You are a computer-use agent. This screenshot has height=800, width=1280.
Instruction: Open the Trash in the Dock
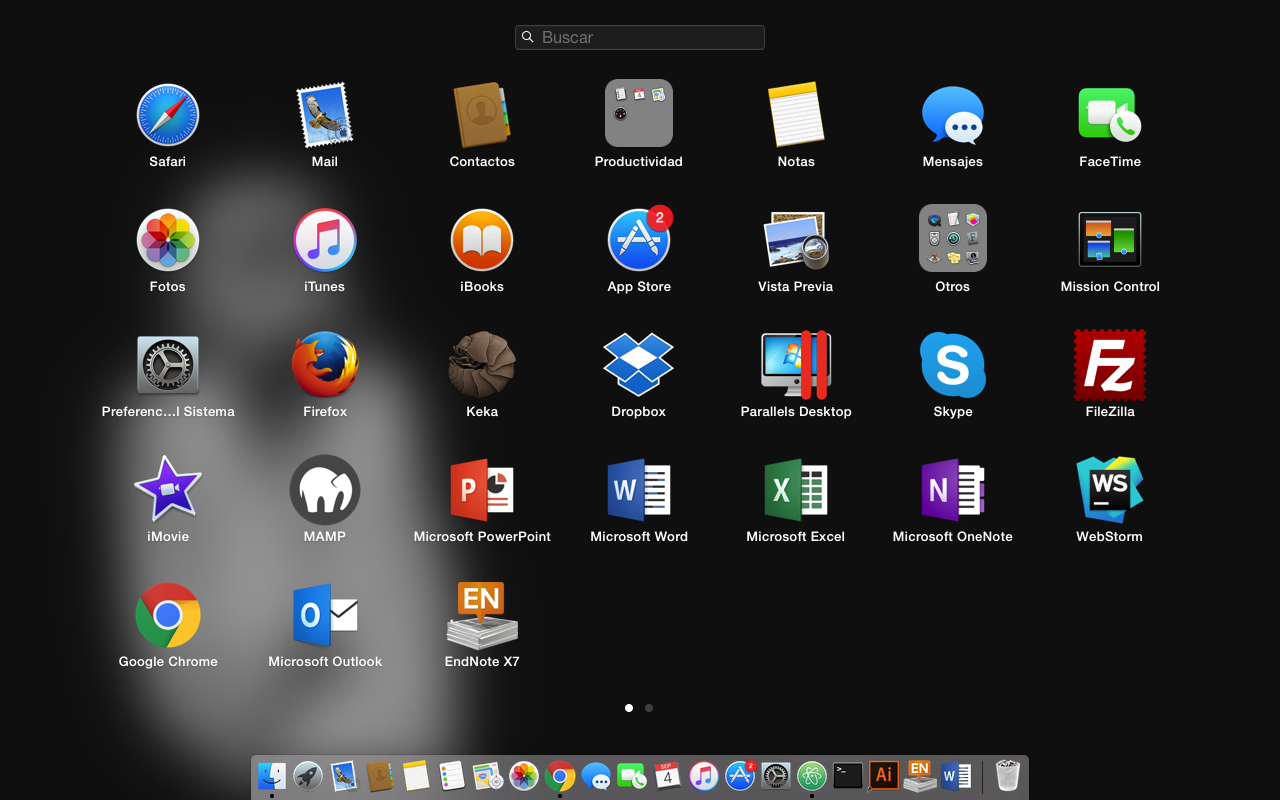1008,776
